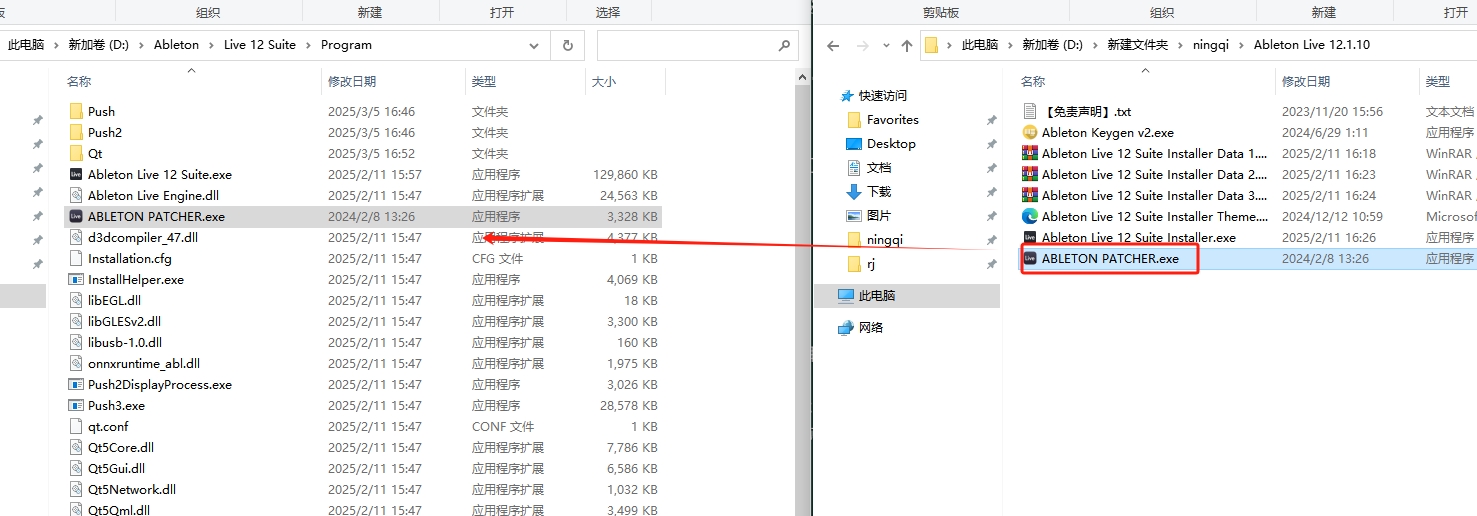Expand breadcrumb arrow after Ableton in left window
This screenshot has width=1477, height=516.
coord(211,45)
